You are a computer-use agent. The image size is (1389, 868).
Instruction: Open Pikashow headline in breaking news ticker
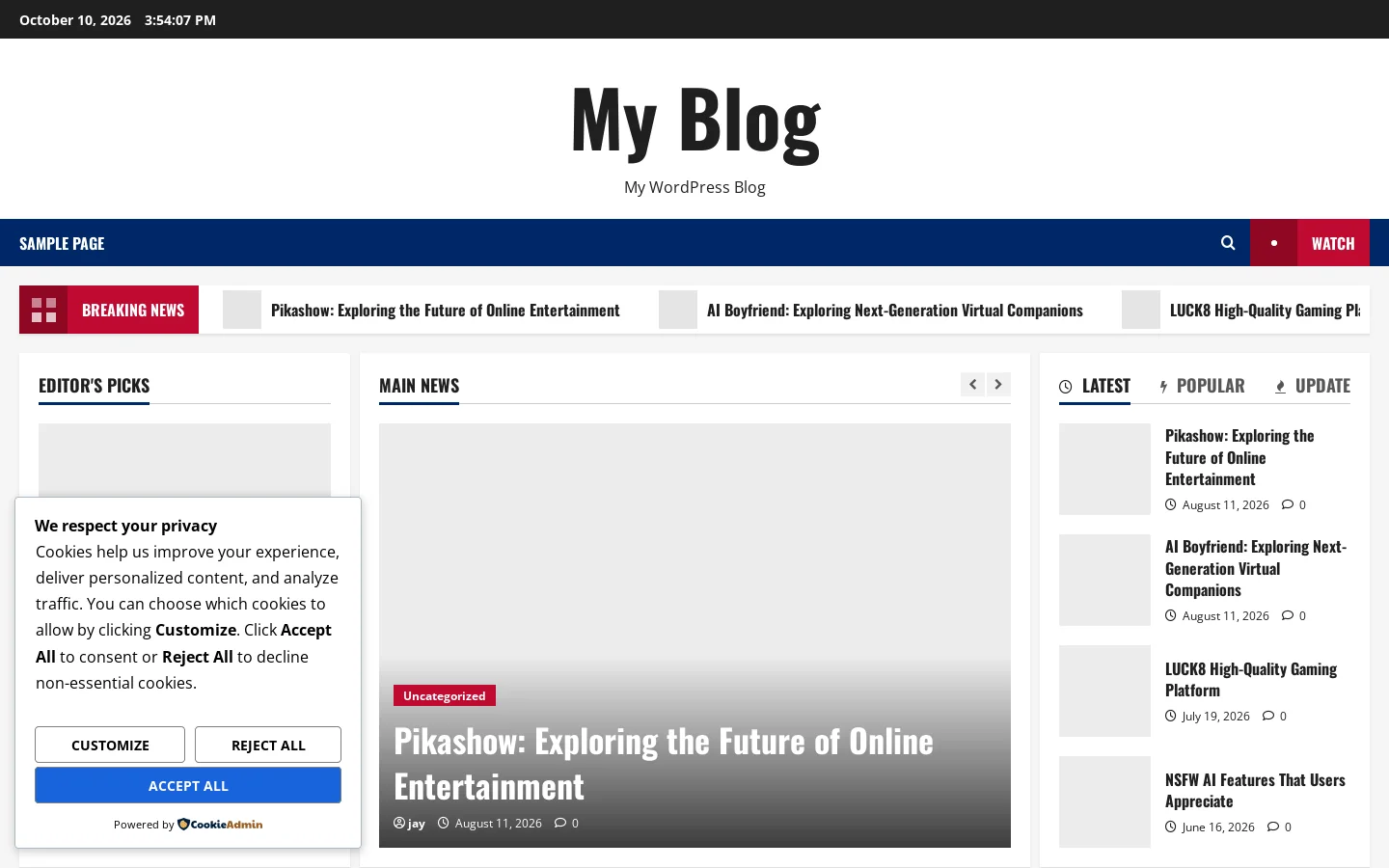(x=446, y=310)
